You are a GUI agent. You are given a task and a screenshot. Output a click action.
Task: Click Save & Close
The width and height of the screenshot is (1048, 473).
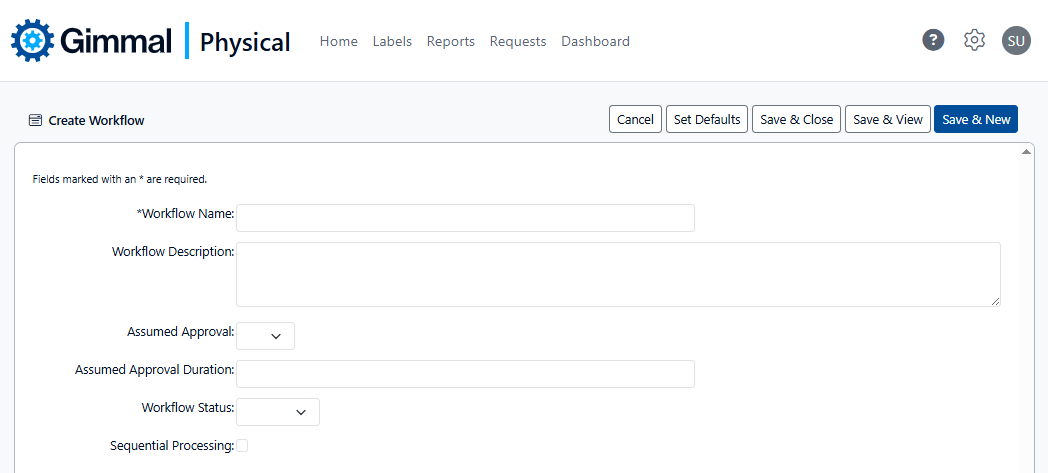point(796,119)
